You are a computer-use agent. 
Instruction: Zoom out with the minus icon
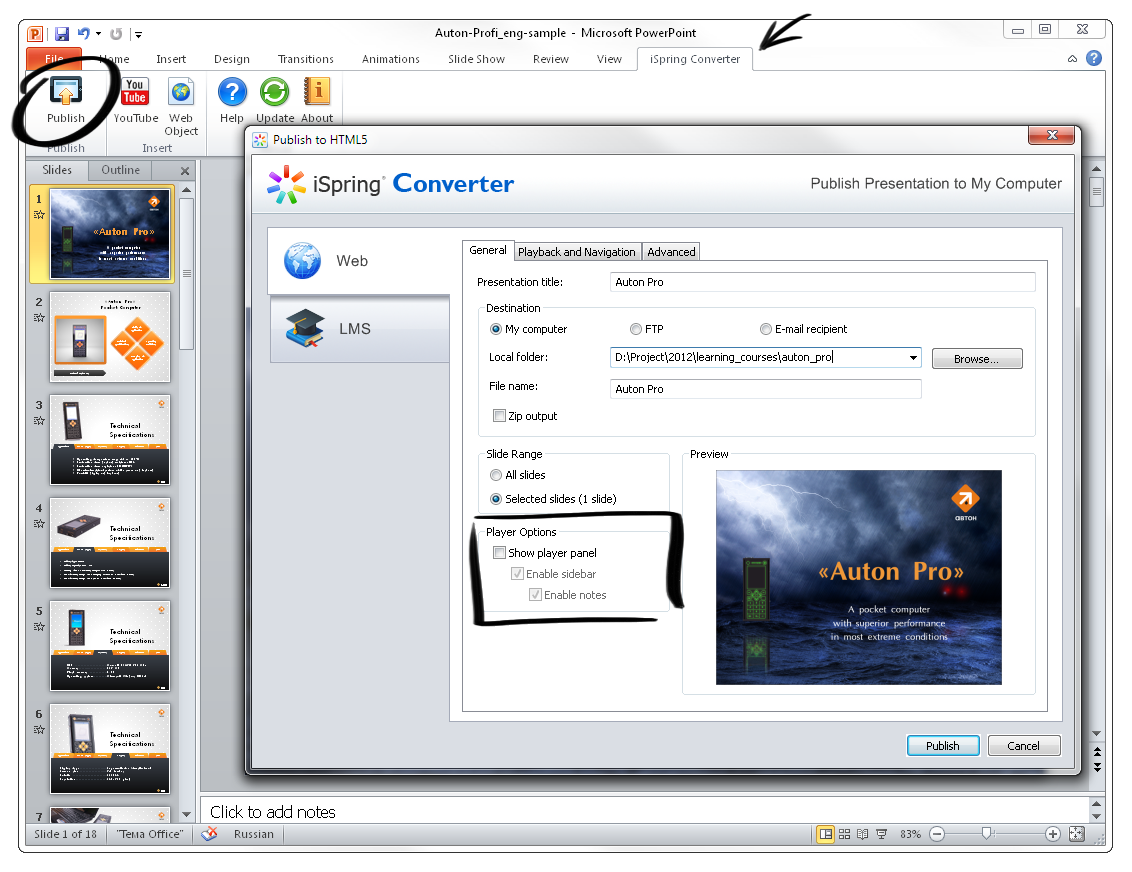tap(937, 834)
